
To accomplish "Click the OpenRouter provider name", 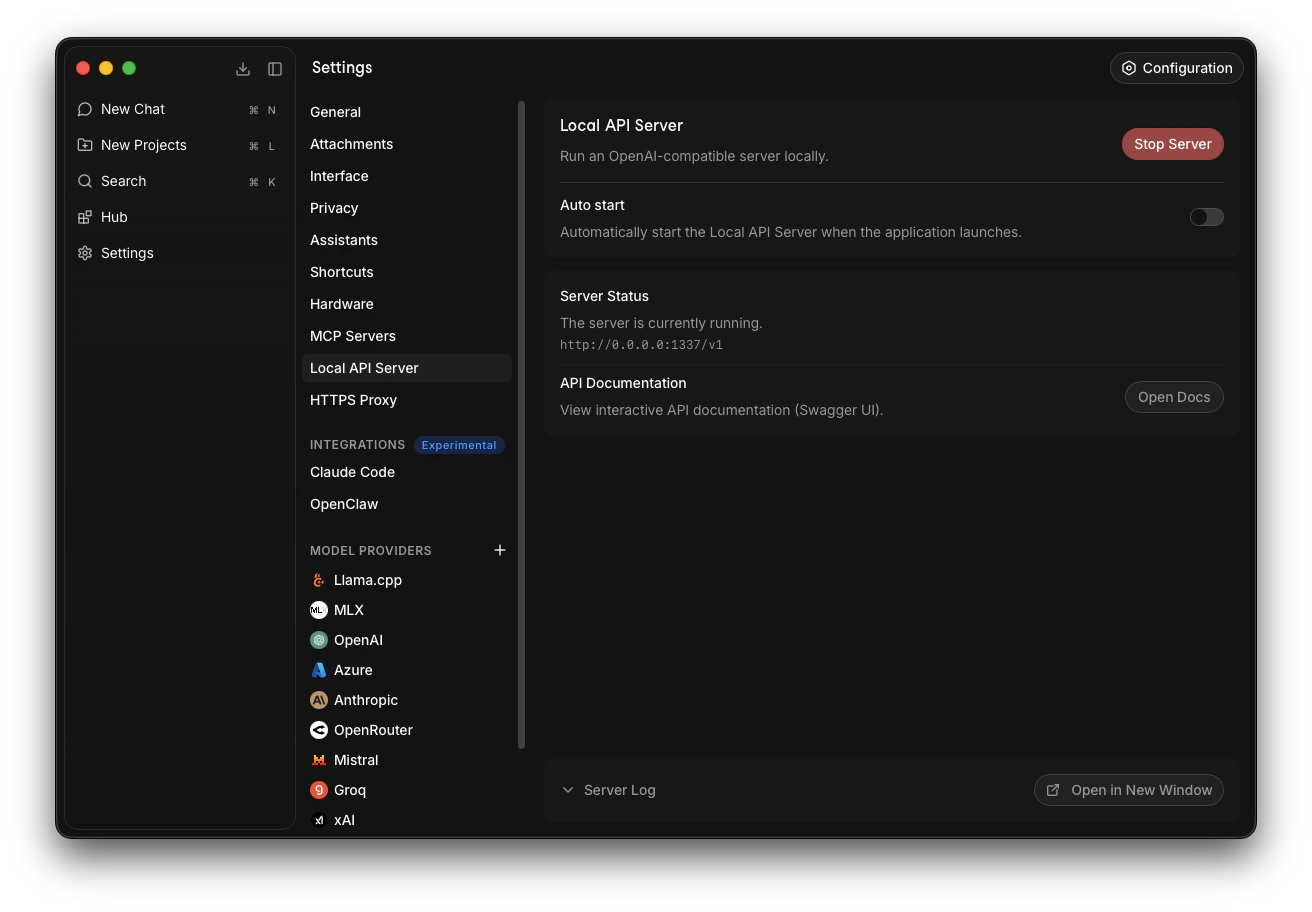I will [x=373, y=730].
